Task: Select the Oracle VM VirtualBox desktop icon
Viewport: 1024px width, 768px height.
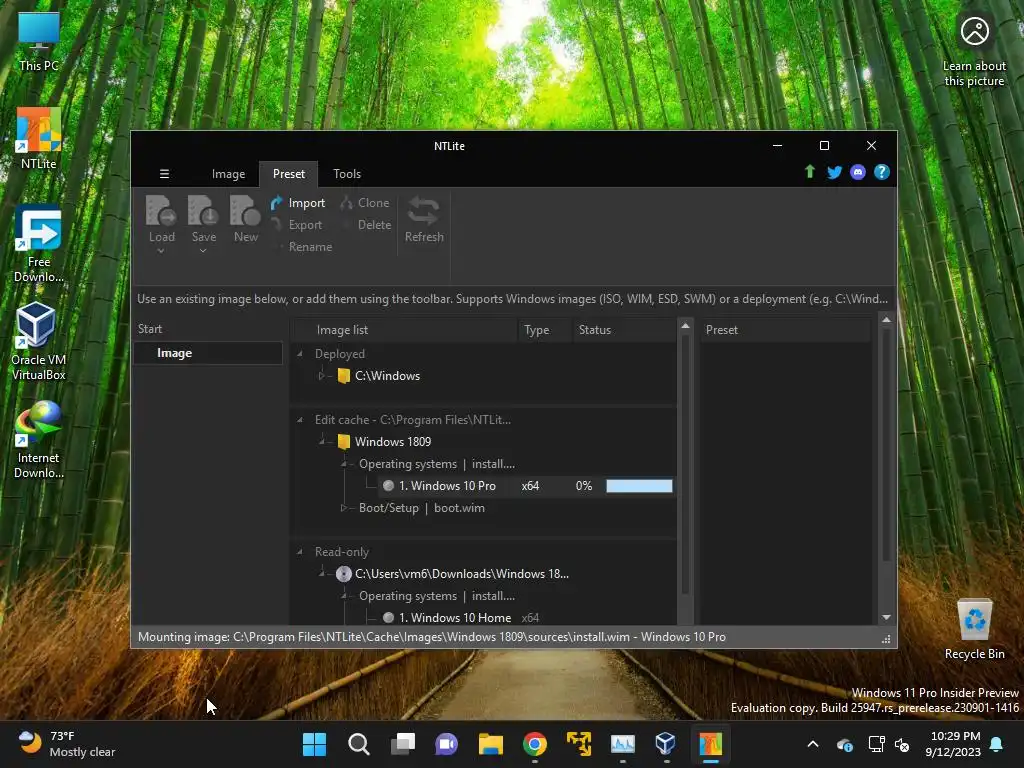Action: [x=39, y=342]
